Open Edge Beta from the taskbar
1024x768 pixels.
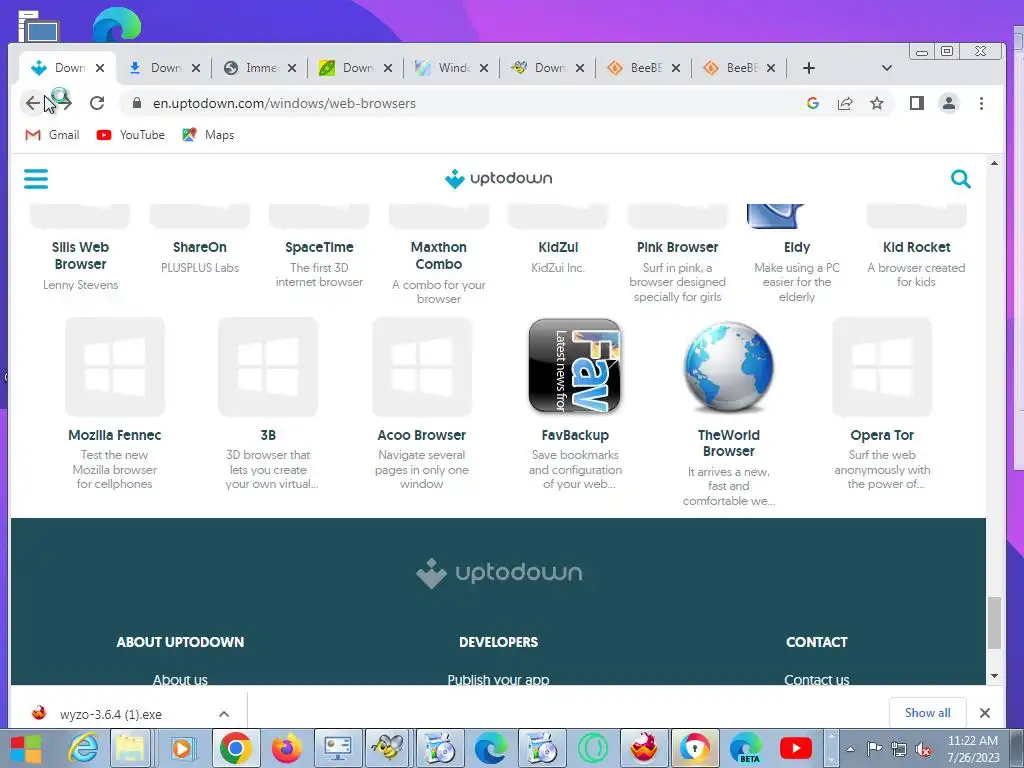pyautogui.click(x=746, y=748)
